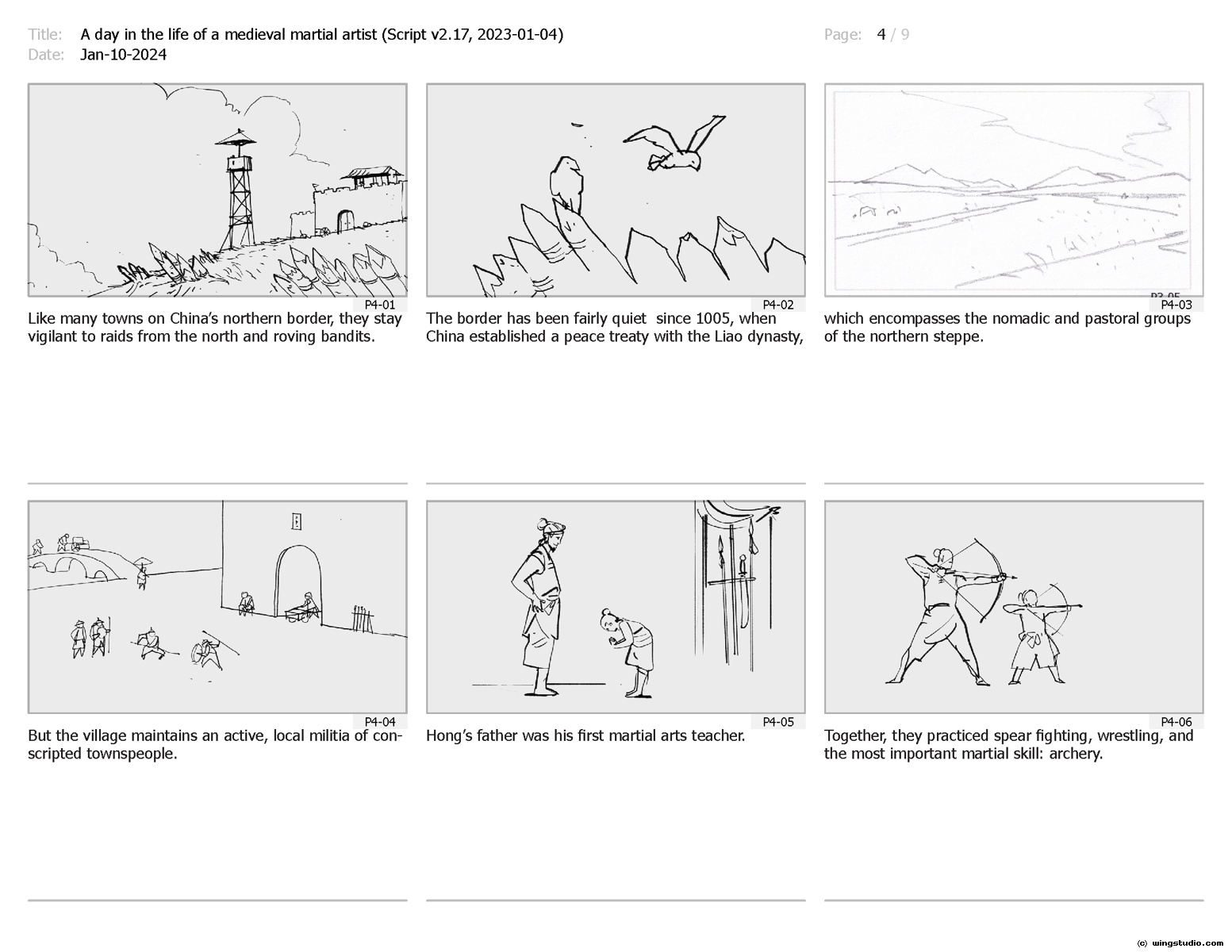
Task: Click the P4-06 panel number label
Action: point(1176,722)
